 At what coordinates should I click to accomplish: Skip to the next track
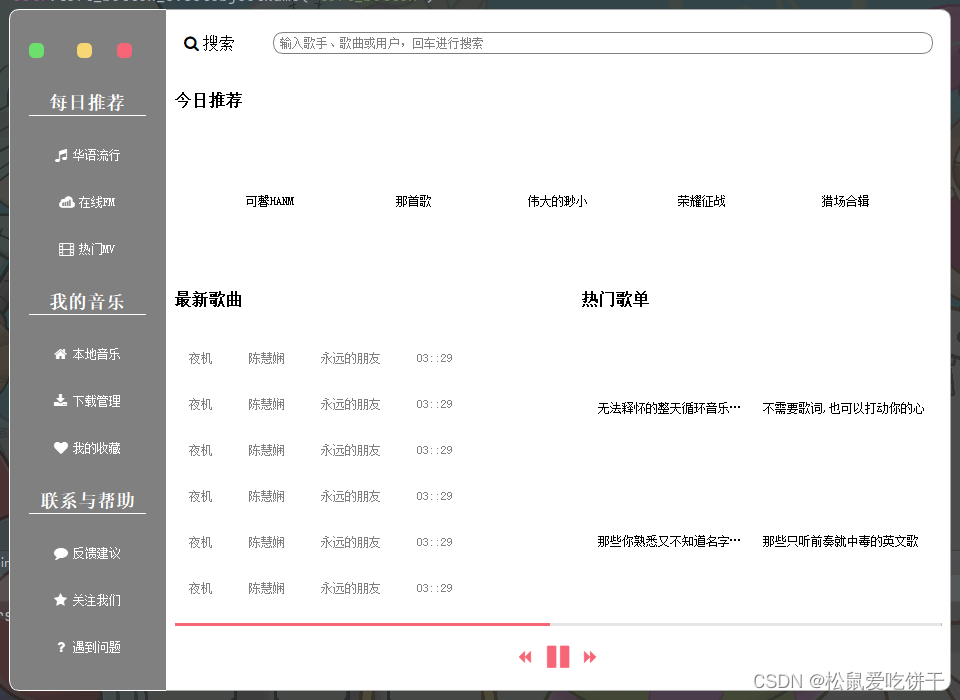point(590,657)
